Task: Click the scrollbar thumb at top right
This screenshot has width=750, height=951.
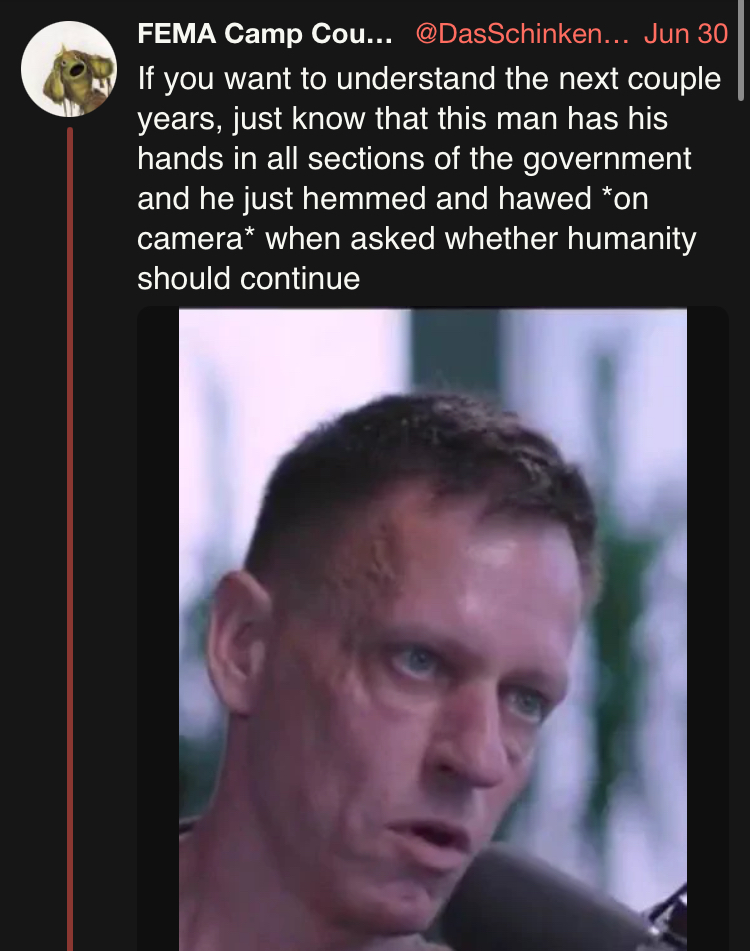Action: (740, 50)
